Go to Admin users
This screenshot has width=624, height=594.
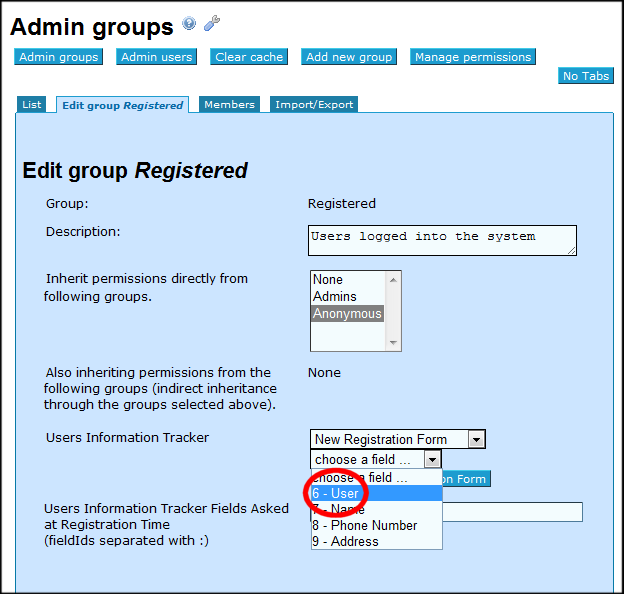pyautogui.click(x=156, y=57)
